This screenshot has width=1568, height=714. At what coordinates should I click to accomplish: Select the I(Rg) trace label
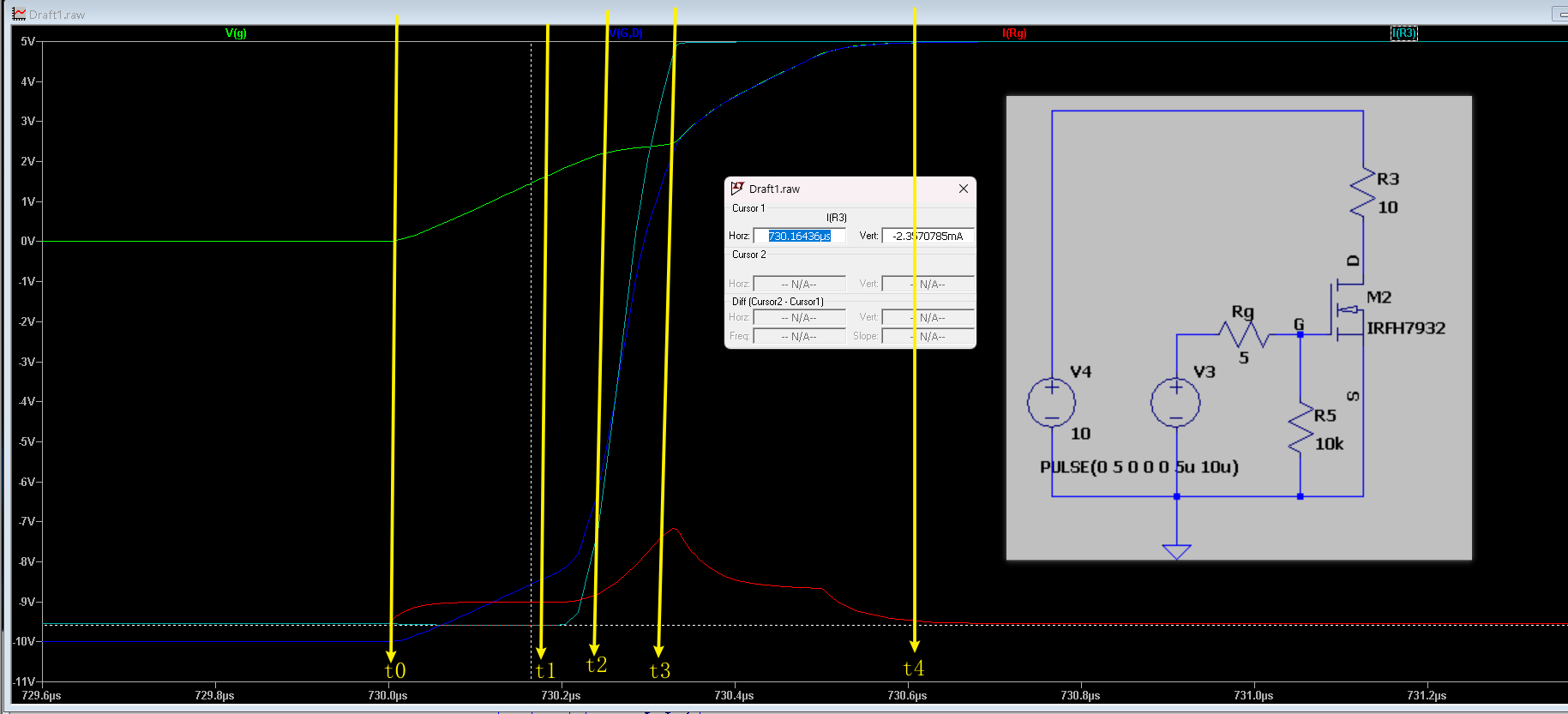point(1014,33)
